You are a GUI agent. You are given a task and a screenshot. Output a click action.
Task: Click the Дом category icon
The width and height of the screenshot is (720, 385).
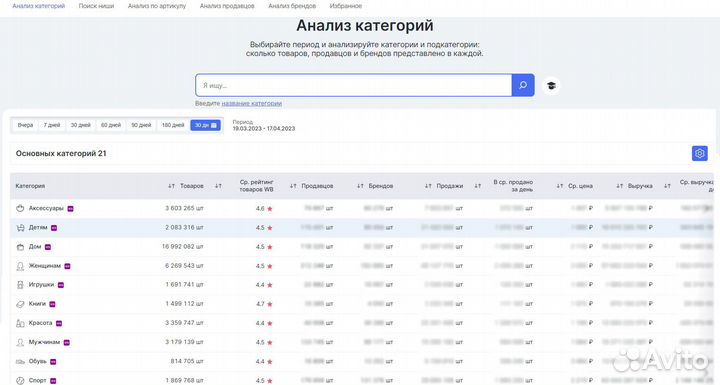pyautogui.click(x=20, y=247)
